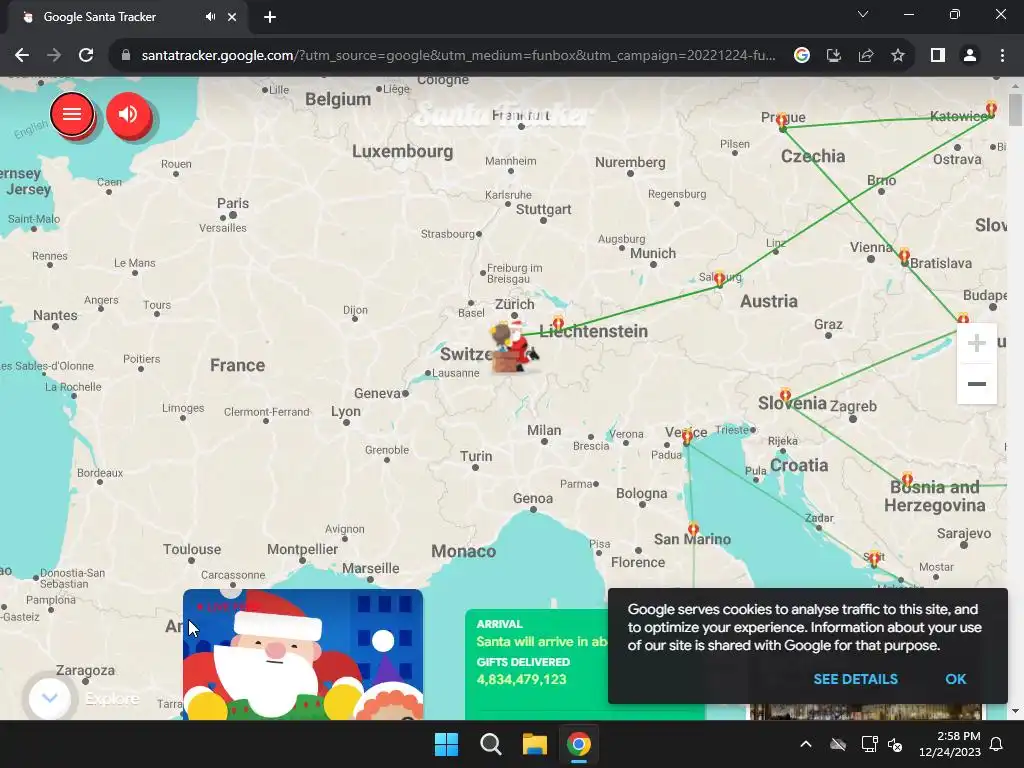The image size is (1024, 768).
Task: Open File Explorer from taskbar
Action: pos(534,744)
